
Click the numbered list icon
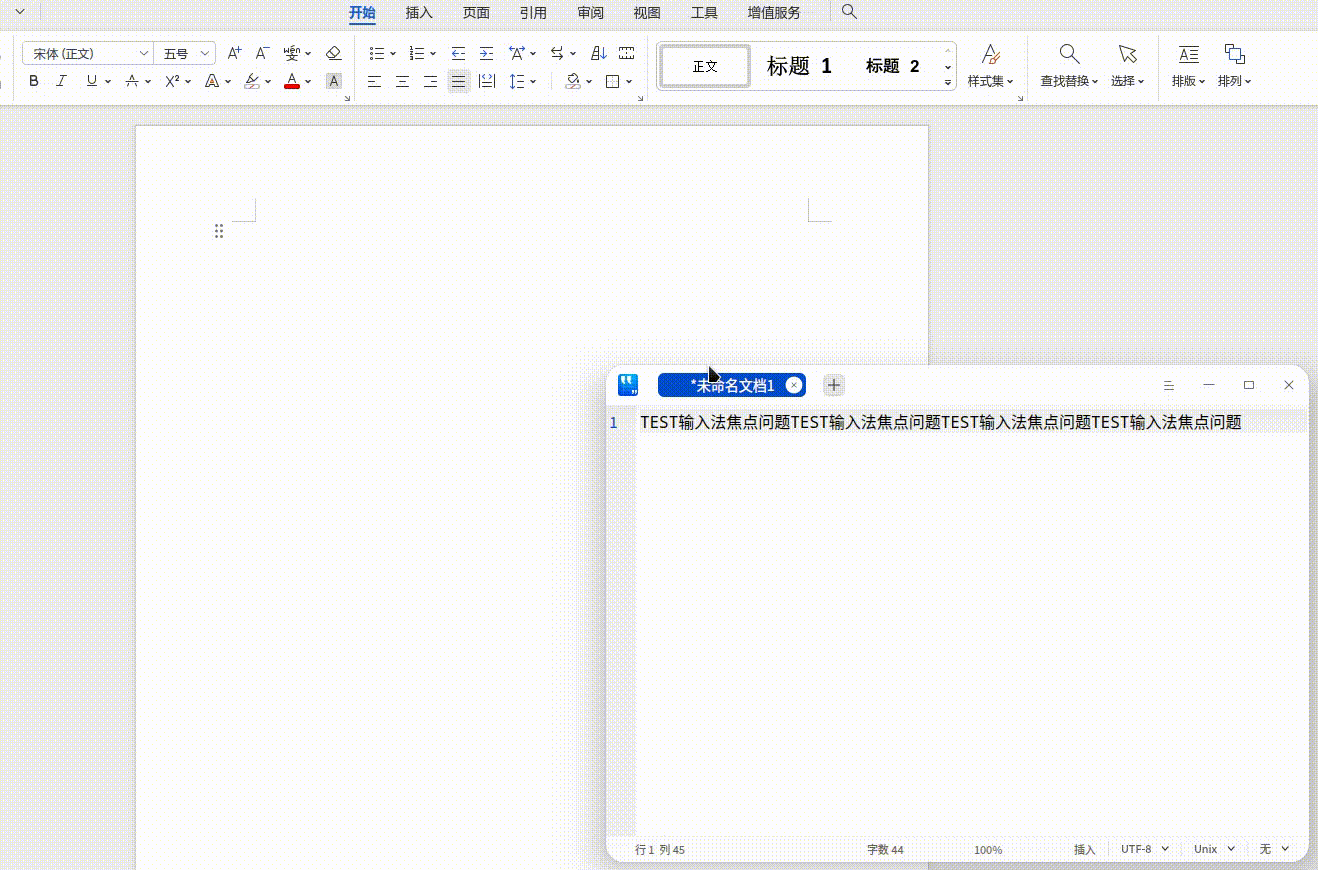click(x=417, y=53)
